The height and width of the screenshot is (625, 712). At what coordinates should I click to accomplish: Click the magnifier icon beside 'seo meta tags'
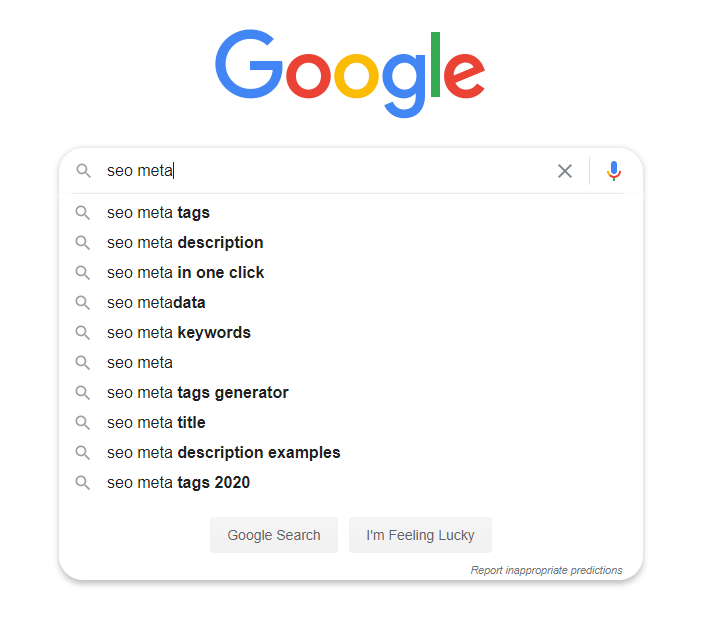coord(82,213)
